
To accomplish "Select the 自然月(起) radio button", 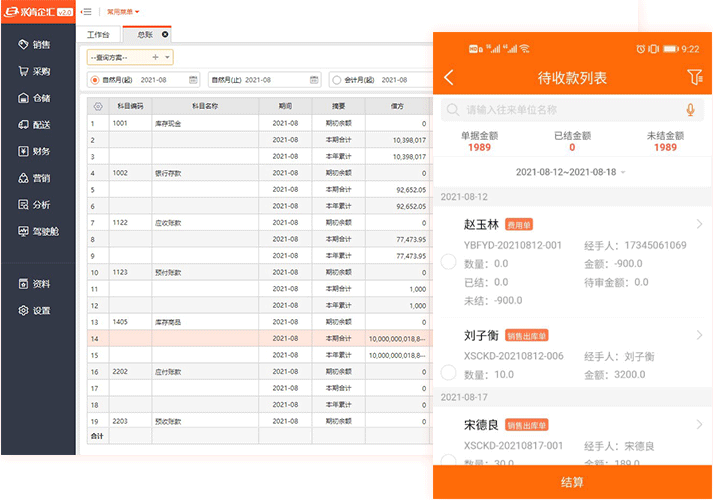I will coord(95,80).
